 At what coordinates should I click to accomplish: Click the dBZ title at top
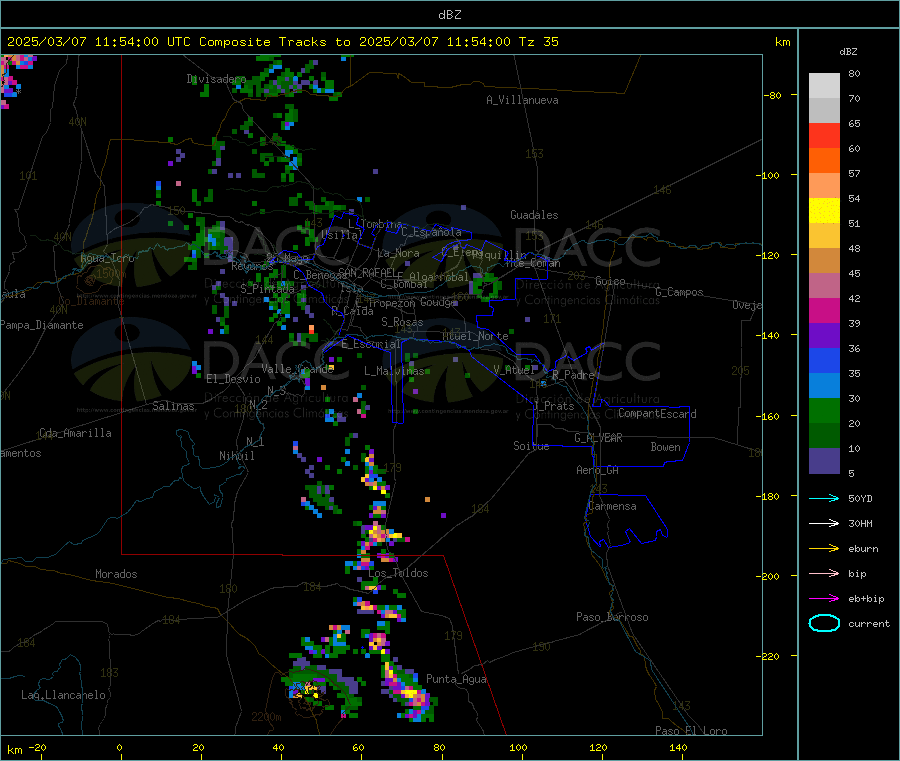click(x=449, y=15)
